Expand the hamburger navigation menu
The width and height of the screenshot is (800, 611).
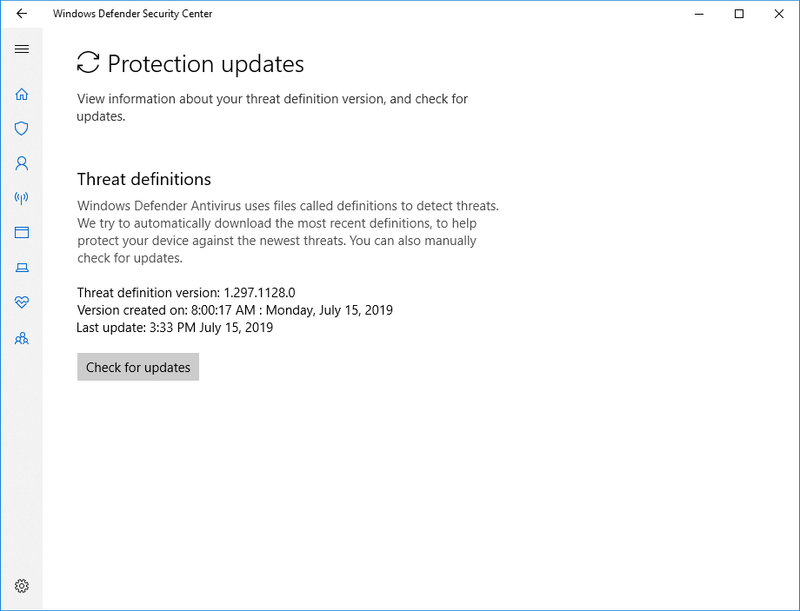point(21,49)
